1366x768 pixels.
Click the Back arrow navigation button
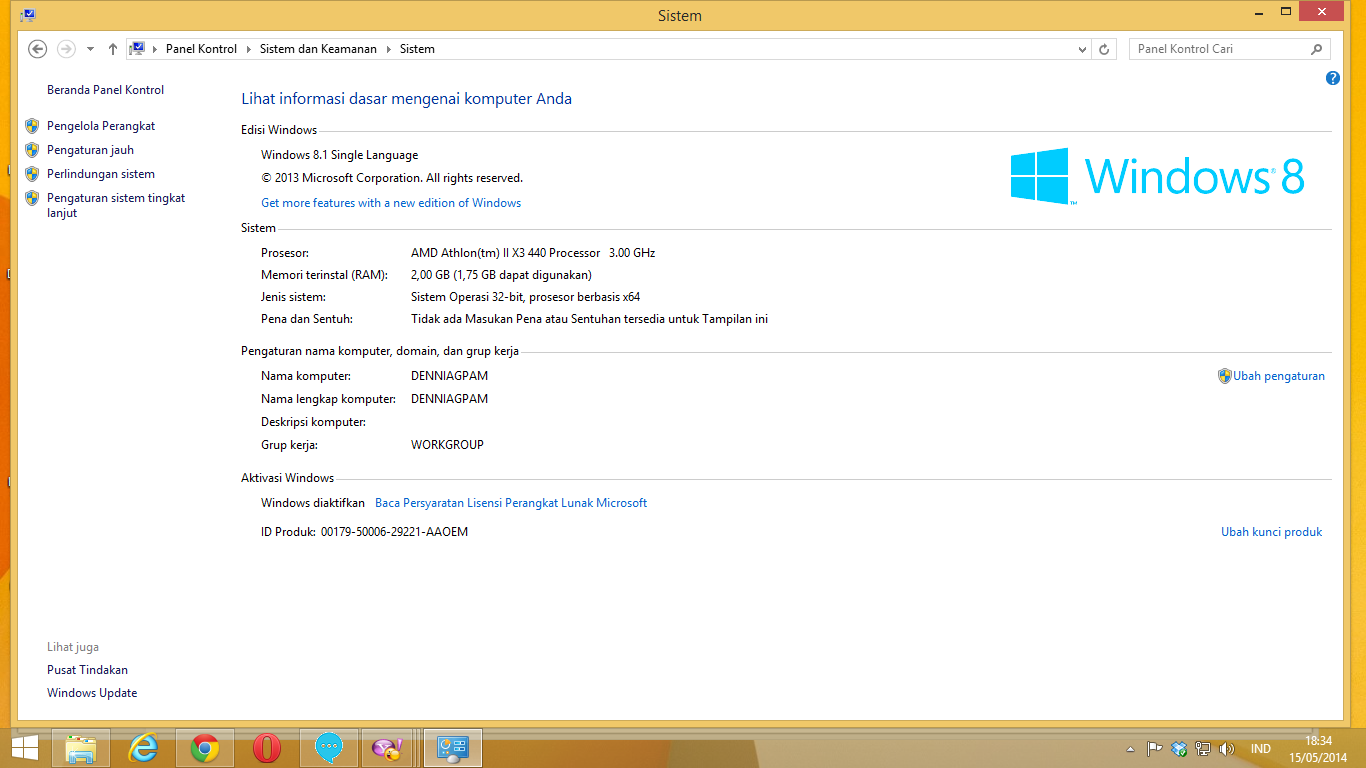[x=38, y=49]
